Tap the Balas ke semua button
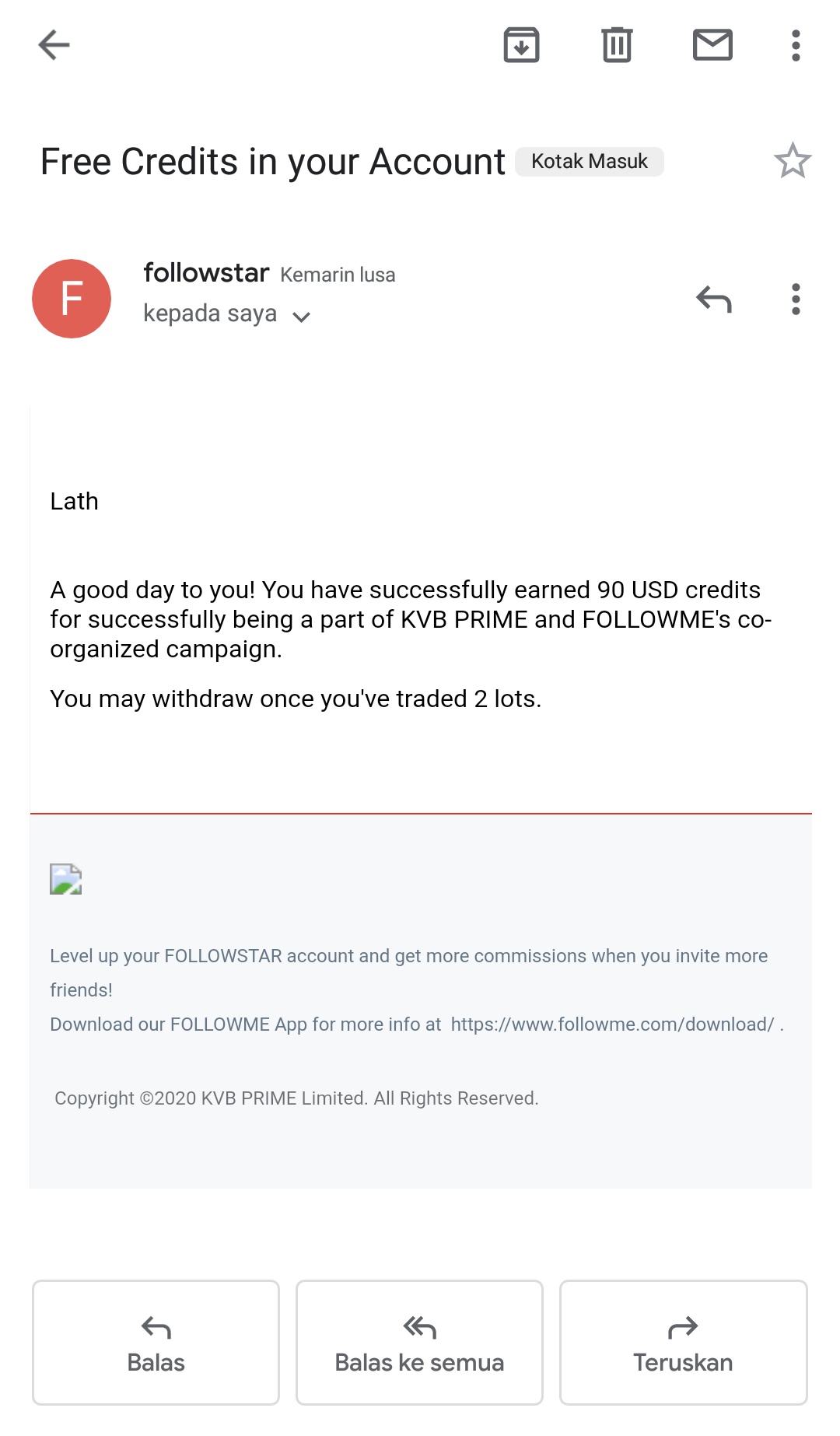 coord(419,1343)
